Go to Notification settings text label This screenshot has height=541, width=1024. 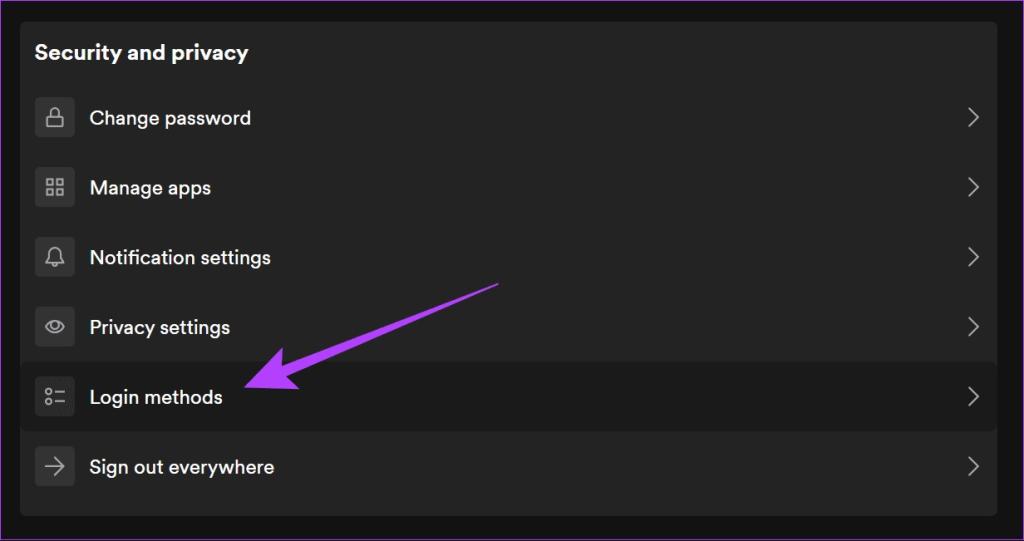pos(180,258)
